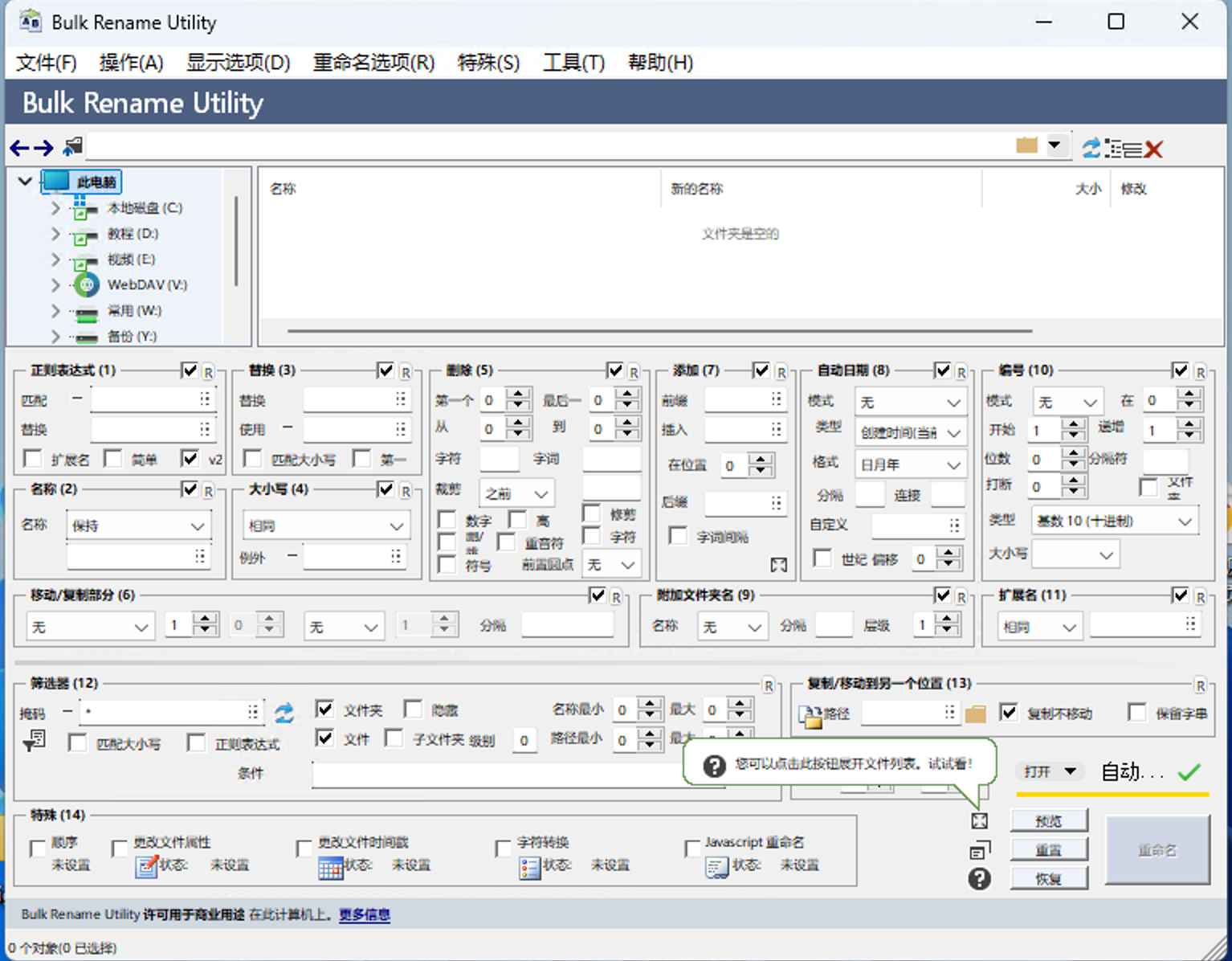Click the file list horizontal scrollbar
The image size is (1232, 961).
tap(659, 330)
